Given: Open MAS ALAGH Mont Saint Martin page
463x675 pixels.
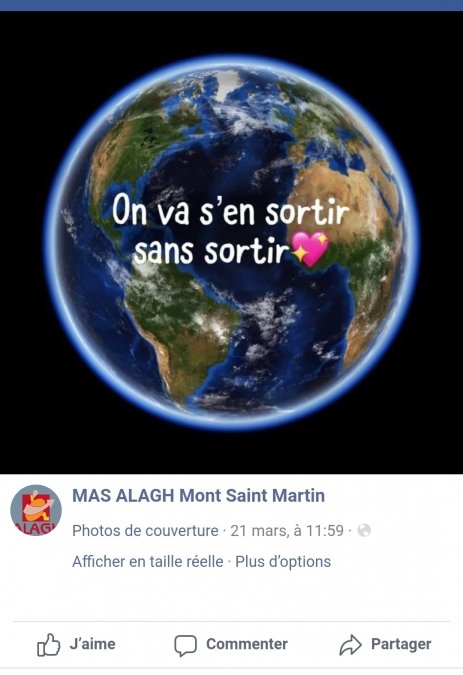Looking at the screenshot, I should click(x=198, y=495).
